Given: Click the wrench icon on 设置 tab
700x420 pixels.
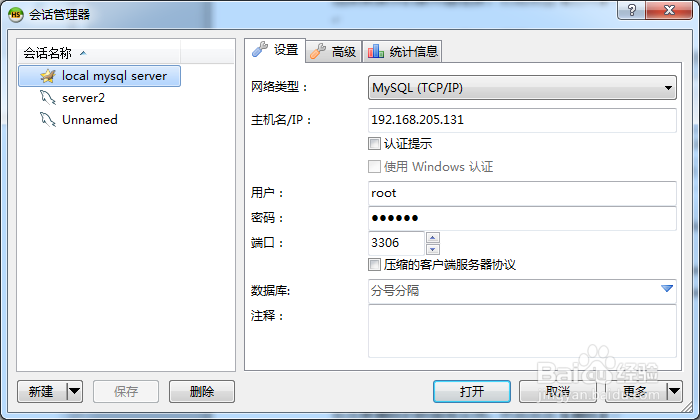Looking at the screenshot, I should (260, 50).
